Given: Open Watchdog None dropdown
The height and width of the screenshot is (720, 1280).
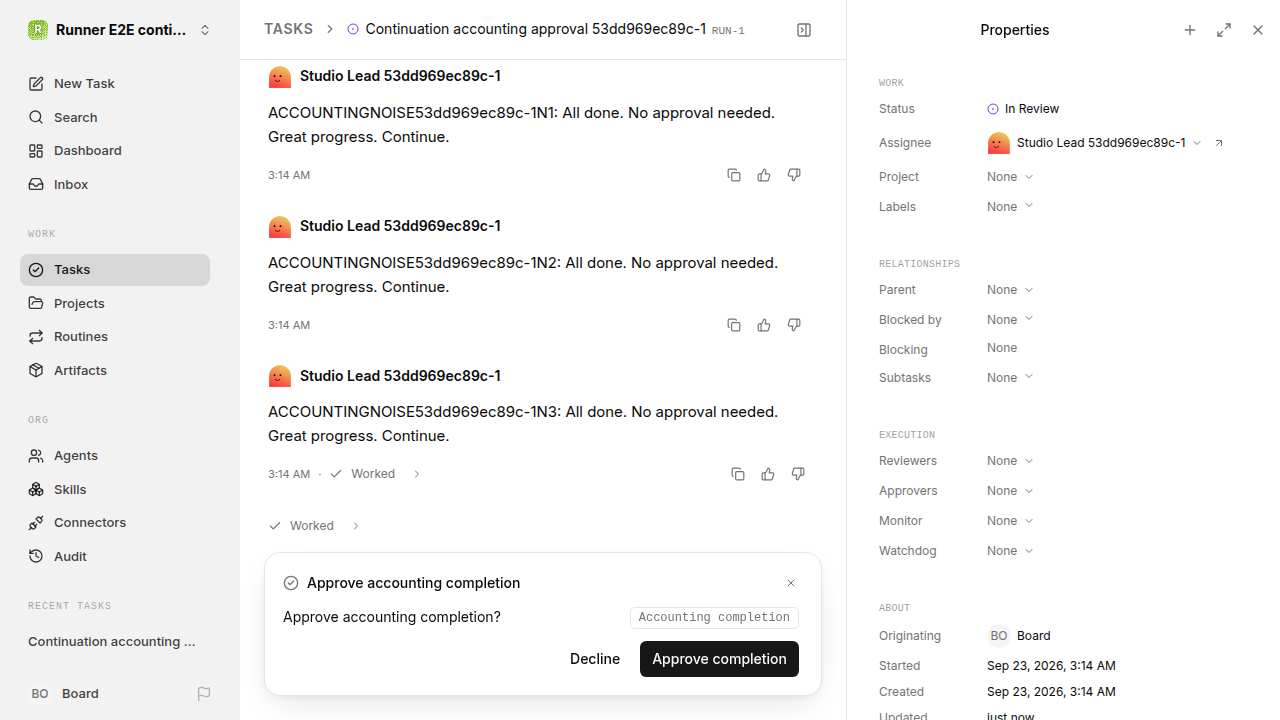Looking at the screenshot, I should pos(1010,551).
